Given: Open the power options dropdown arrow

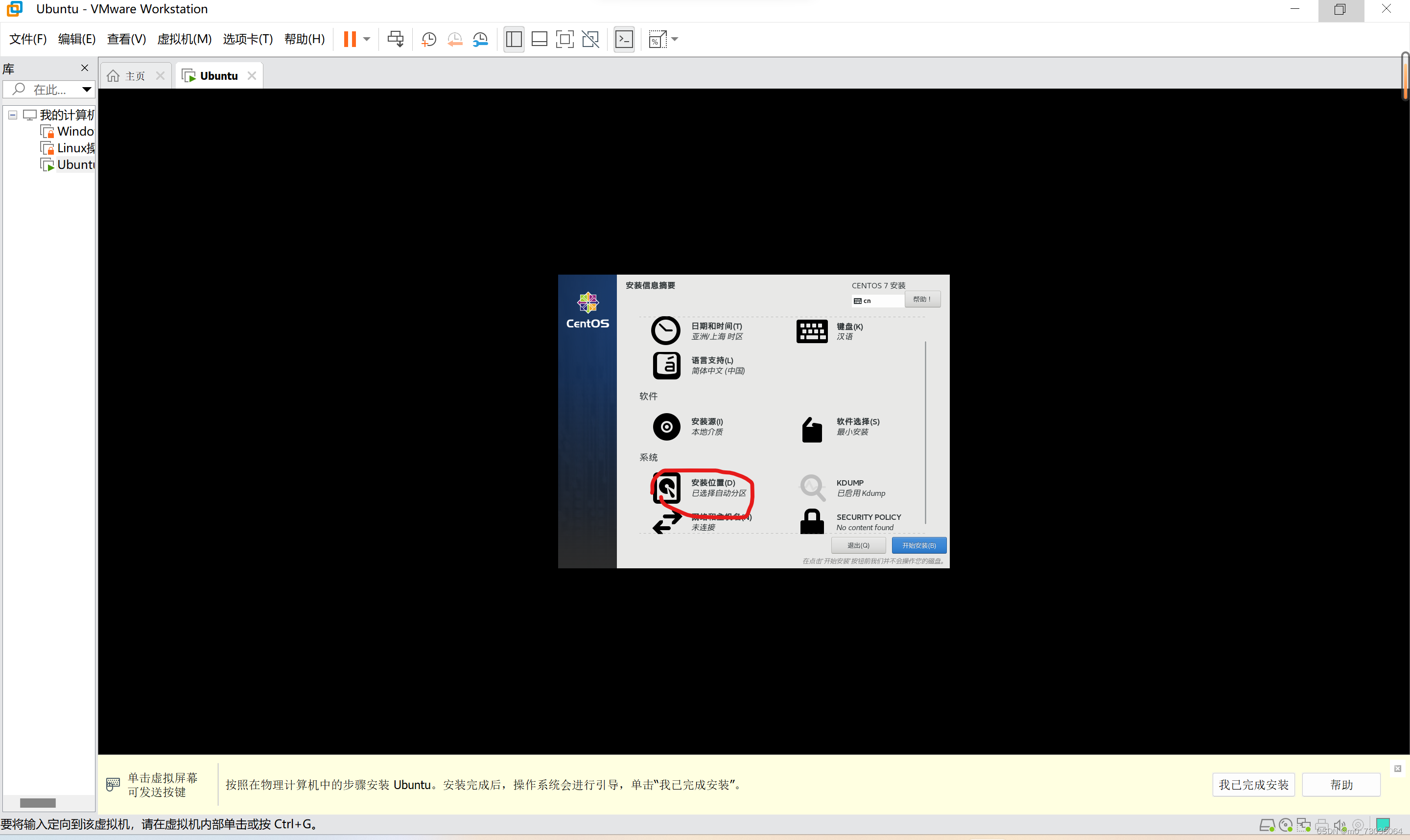Looking at the screenshot, I should coord(367,39).
